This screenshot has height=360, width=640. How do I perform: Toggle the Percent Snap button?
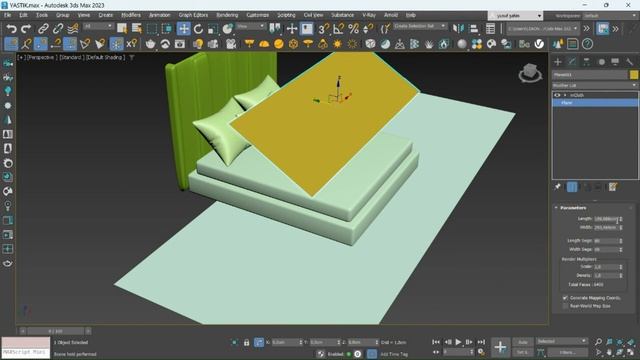(x=353, y=29)
